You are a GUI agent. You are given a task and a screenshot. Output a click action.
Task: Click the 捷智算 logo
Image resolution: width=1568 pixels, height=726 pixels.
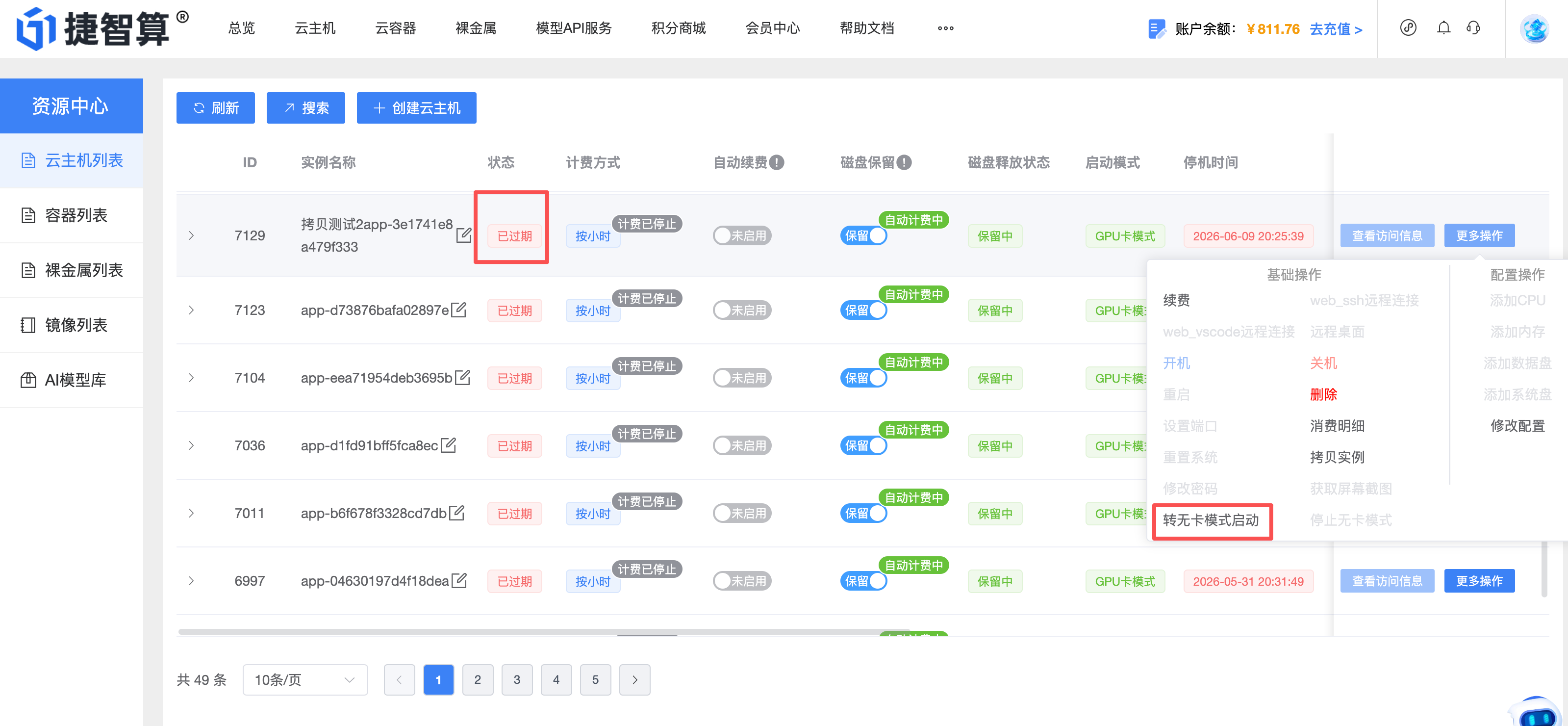point(102,28)
